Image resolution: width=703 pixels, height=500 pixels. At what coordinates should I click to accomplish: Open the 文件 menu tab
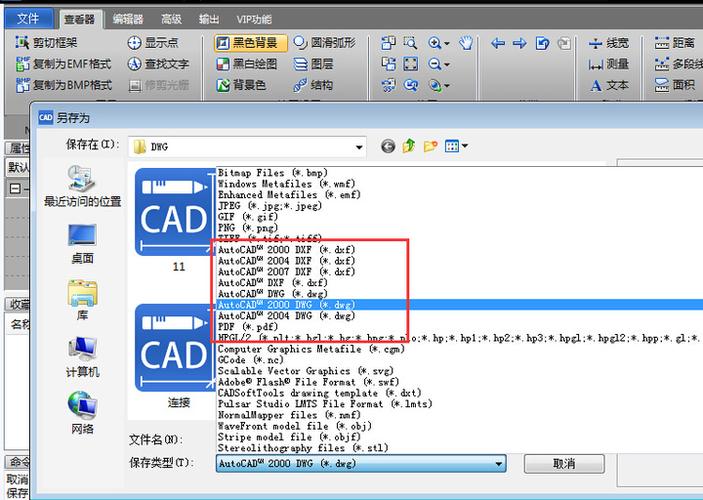pyautogui.click(x=28, y=19)
